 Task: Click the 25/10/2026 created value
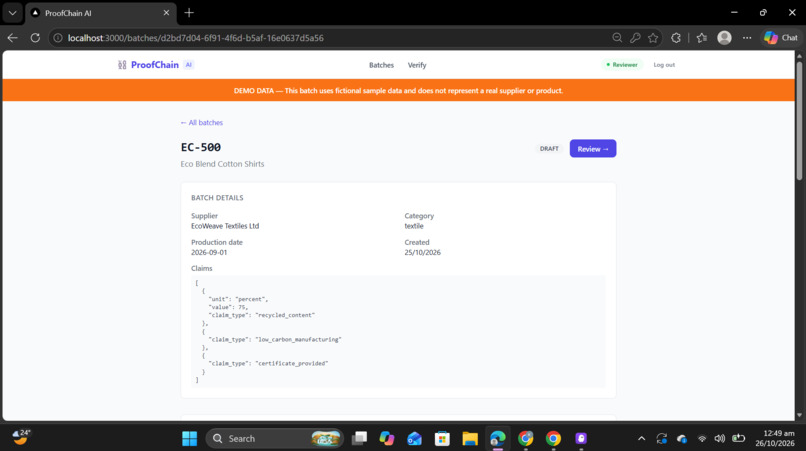coord(423,252)
